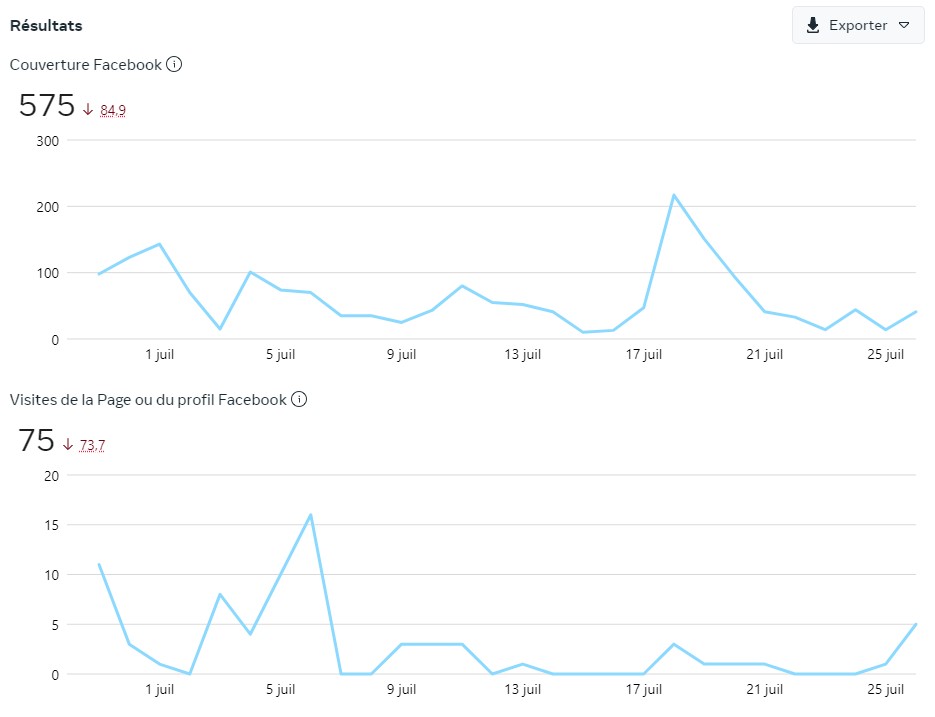
Task: Click 17 juil label on coverage chart
Action: point(643,354)
